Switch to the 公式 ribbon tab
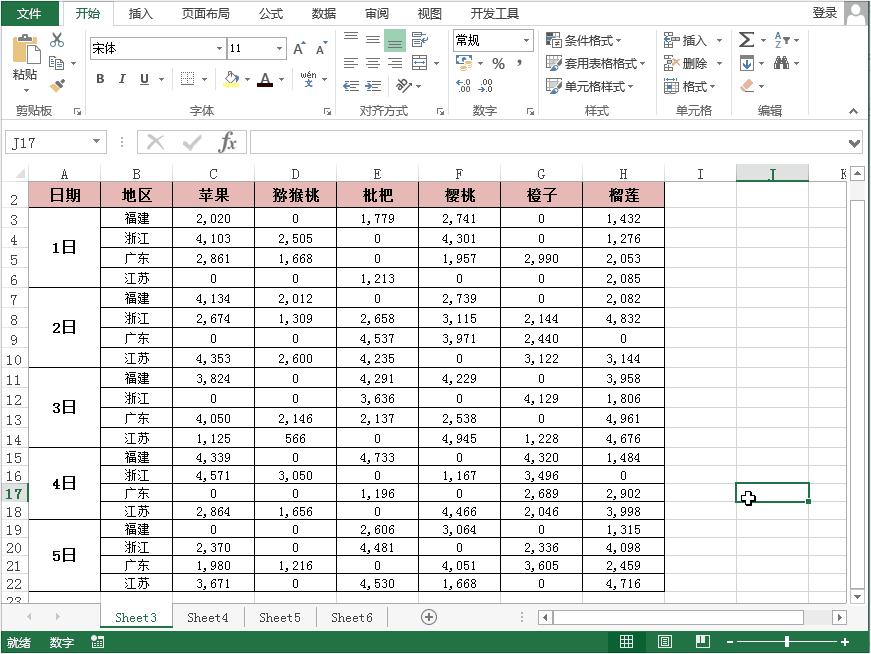871x654 pixels. click(270, 13)
